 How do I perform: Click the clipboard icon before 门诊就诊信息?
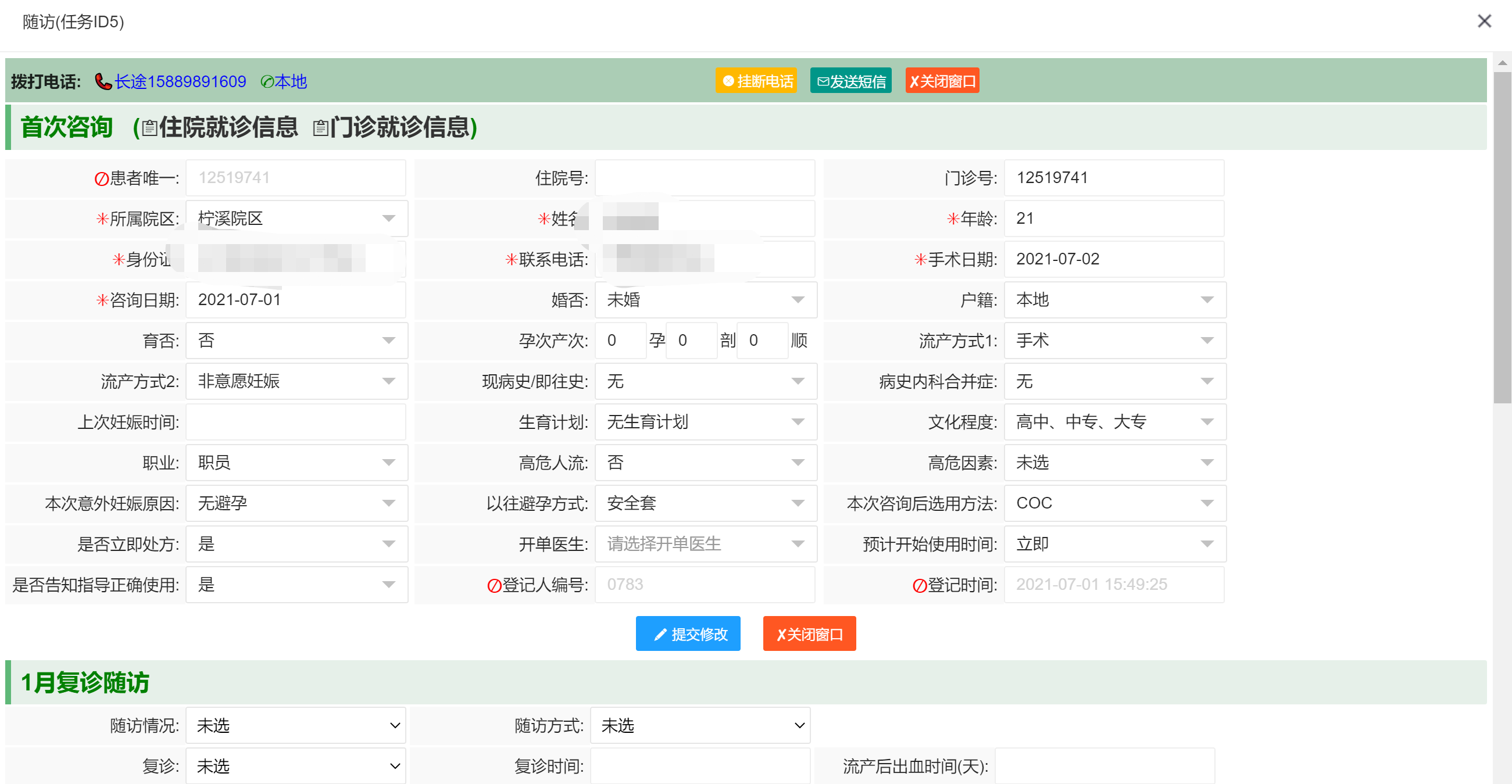tap(320, 128)
